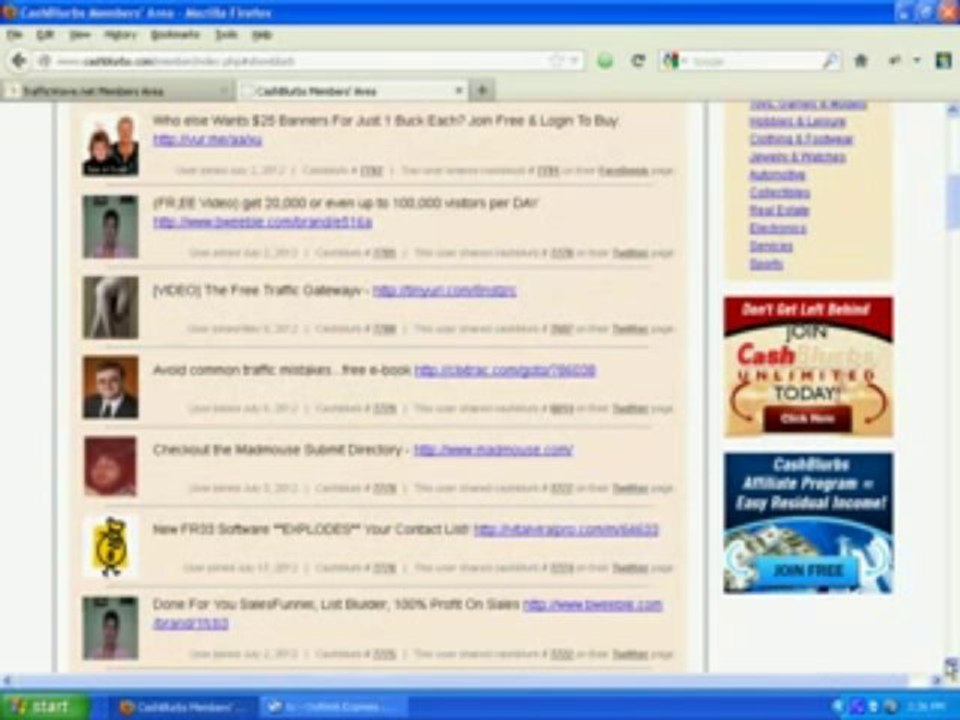The height and width of the screenshot is (720, 960).
Task: Click the couple avatar on the banners blurb
Action: pos(111,146)
